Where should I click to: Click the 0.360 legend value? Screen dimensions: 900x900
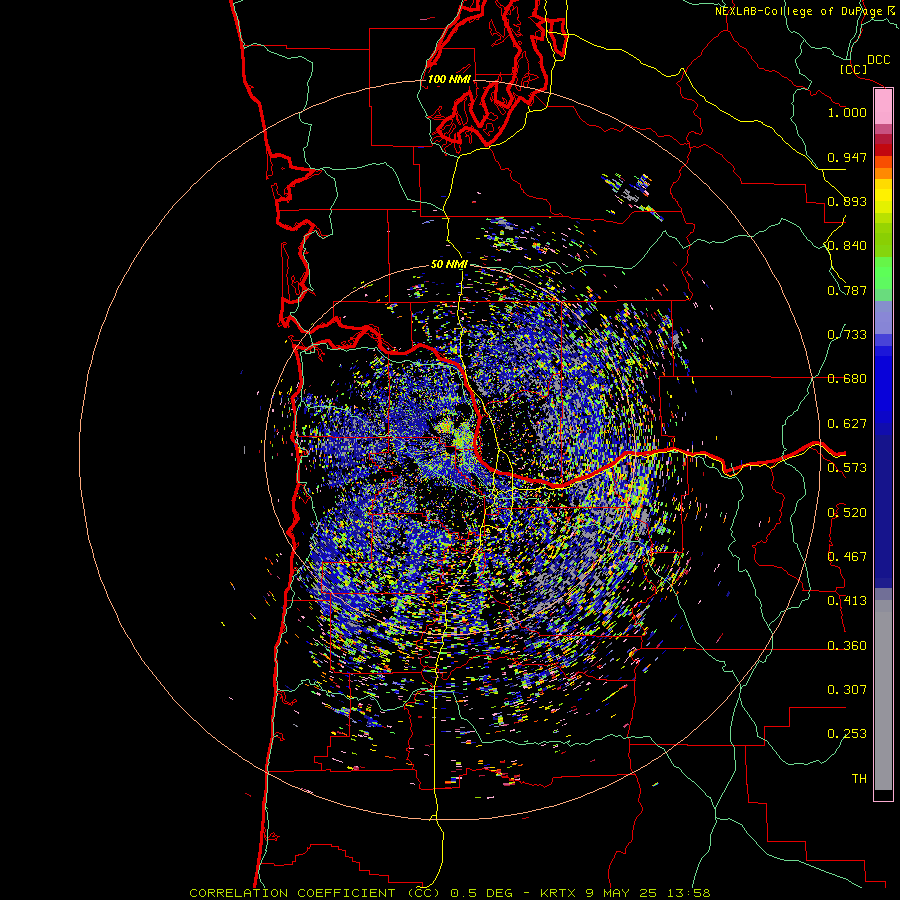847,646
